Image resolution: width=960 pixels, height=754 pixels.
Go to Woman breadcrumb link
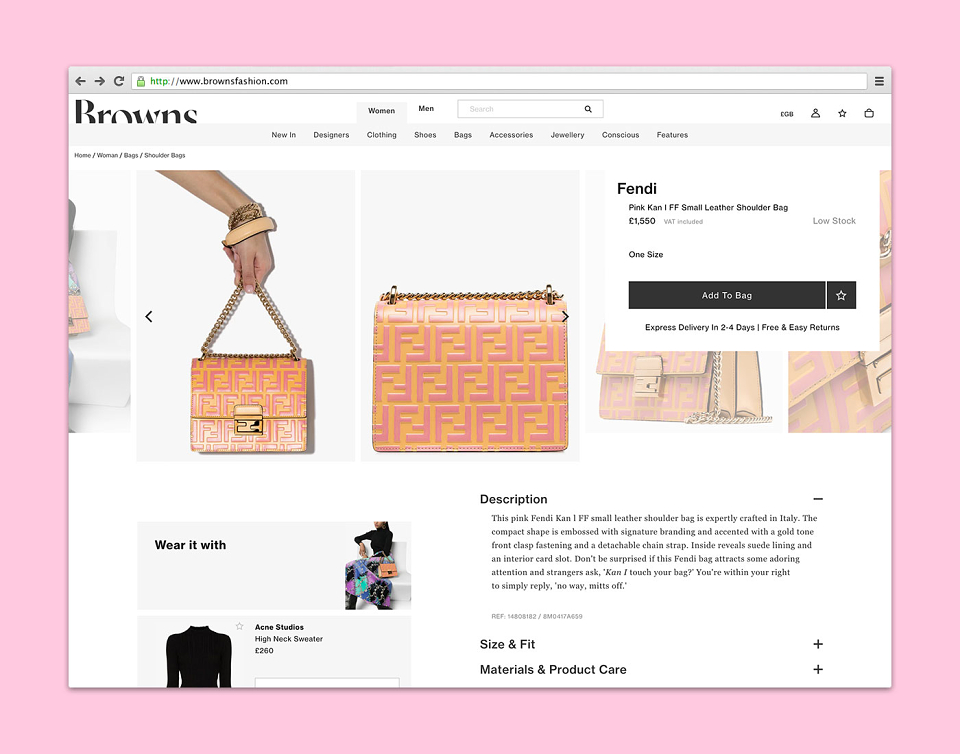(x=107, y=155)
